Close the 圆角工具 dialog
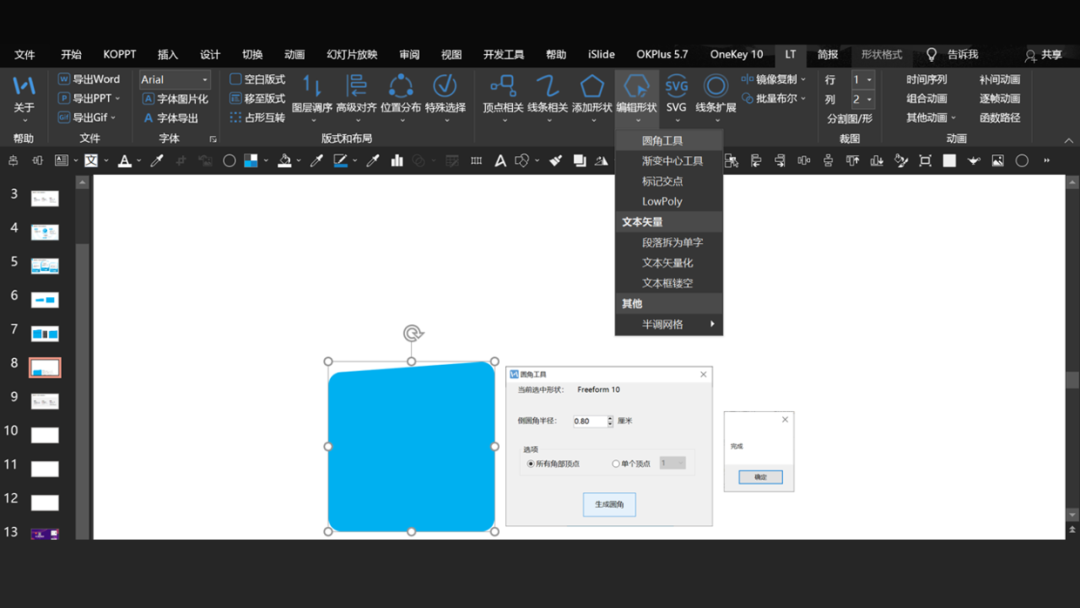This screenshot has width=1080, height=608. (703, 374)
